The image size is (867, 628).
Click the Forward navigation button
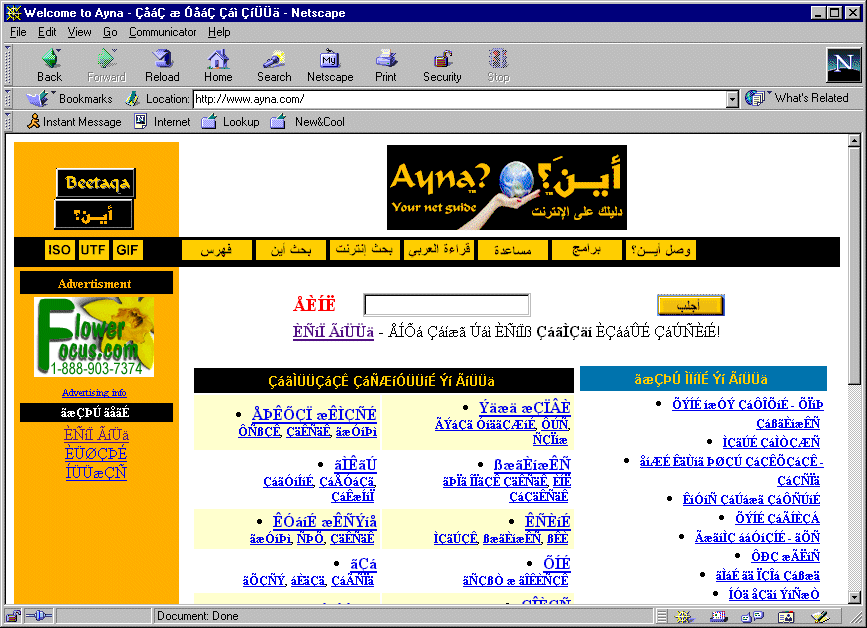(x=106, y=66)
